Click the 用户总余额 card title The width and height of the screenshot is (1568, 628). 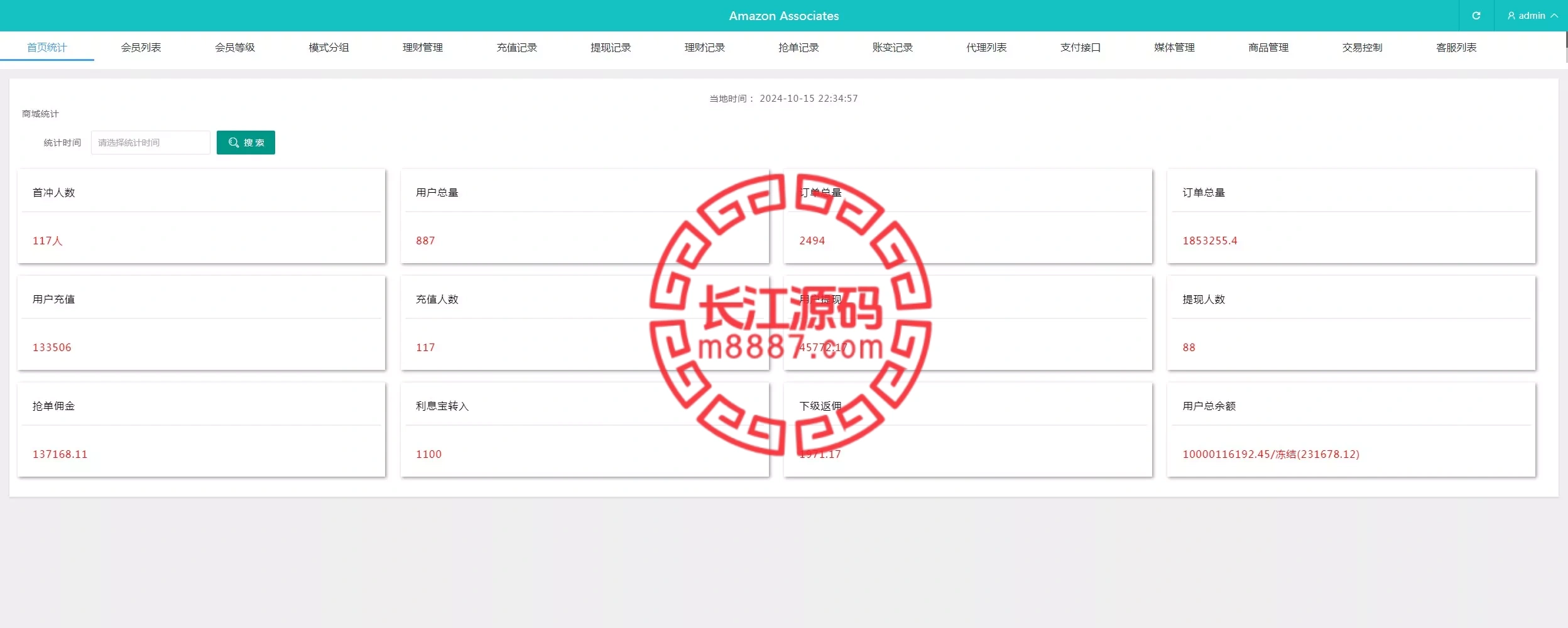click(x=1209, y=406)
